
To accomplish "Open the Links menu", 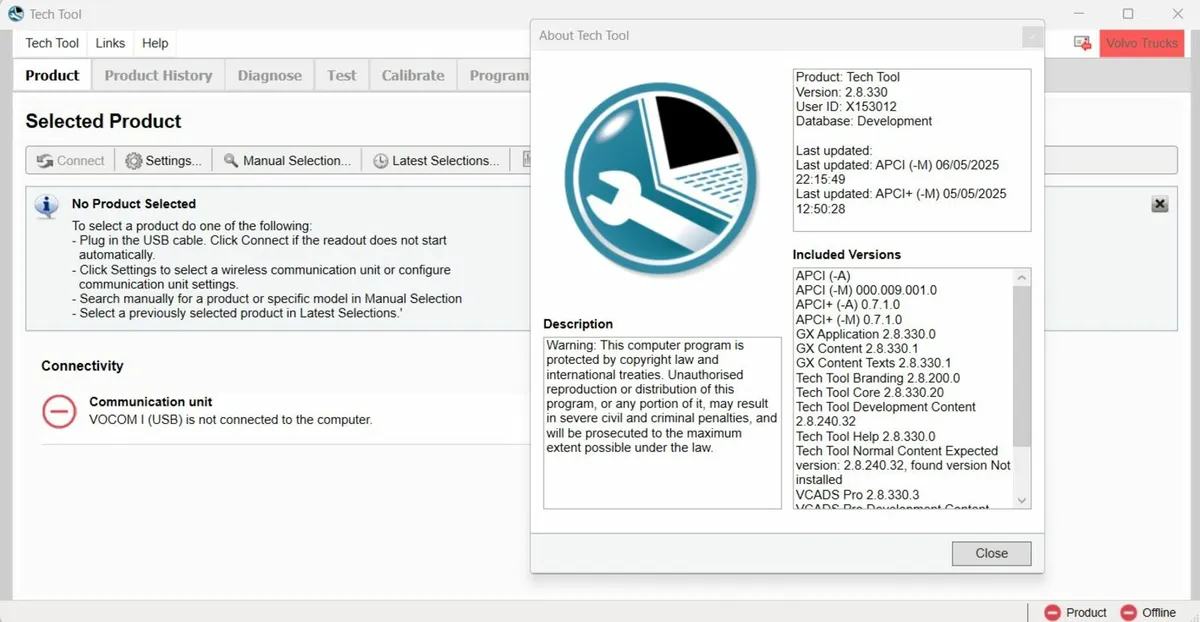I will pos(110,43).
